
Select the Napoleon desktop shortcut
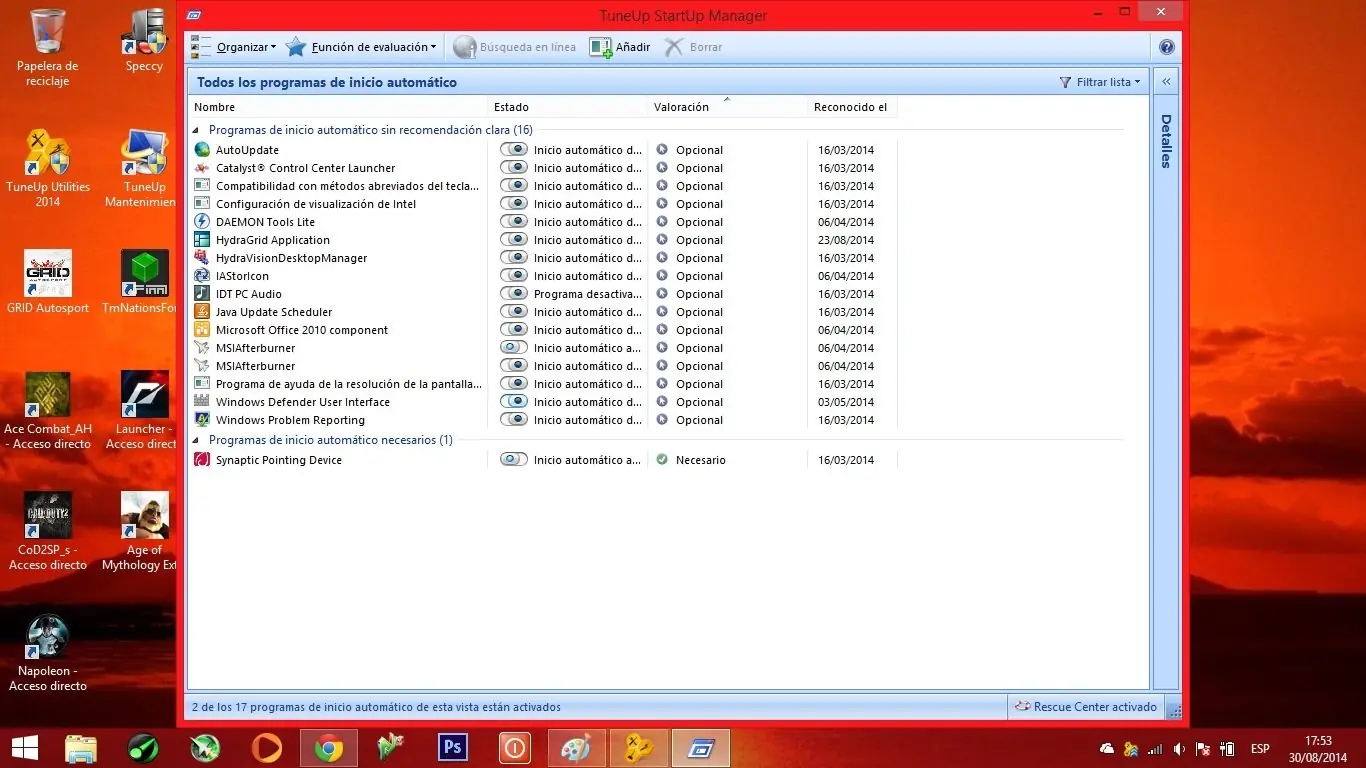(48, 654)
